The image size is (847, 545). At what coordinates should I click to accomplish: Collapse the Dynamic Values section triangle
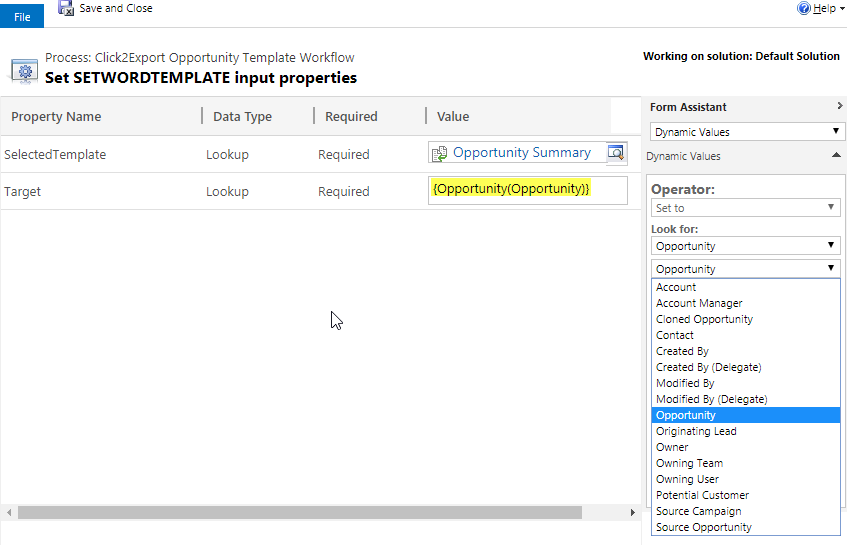point(836,156)
